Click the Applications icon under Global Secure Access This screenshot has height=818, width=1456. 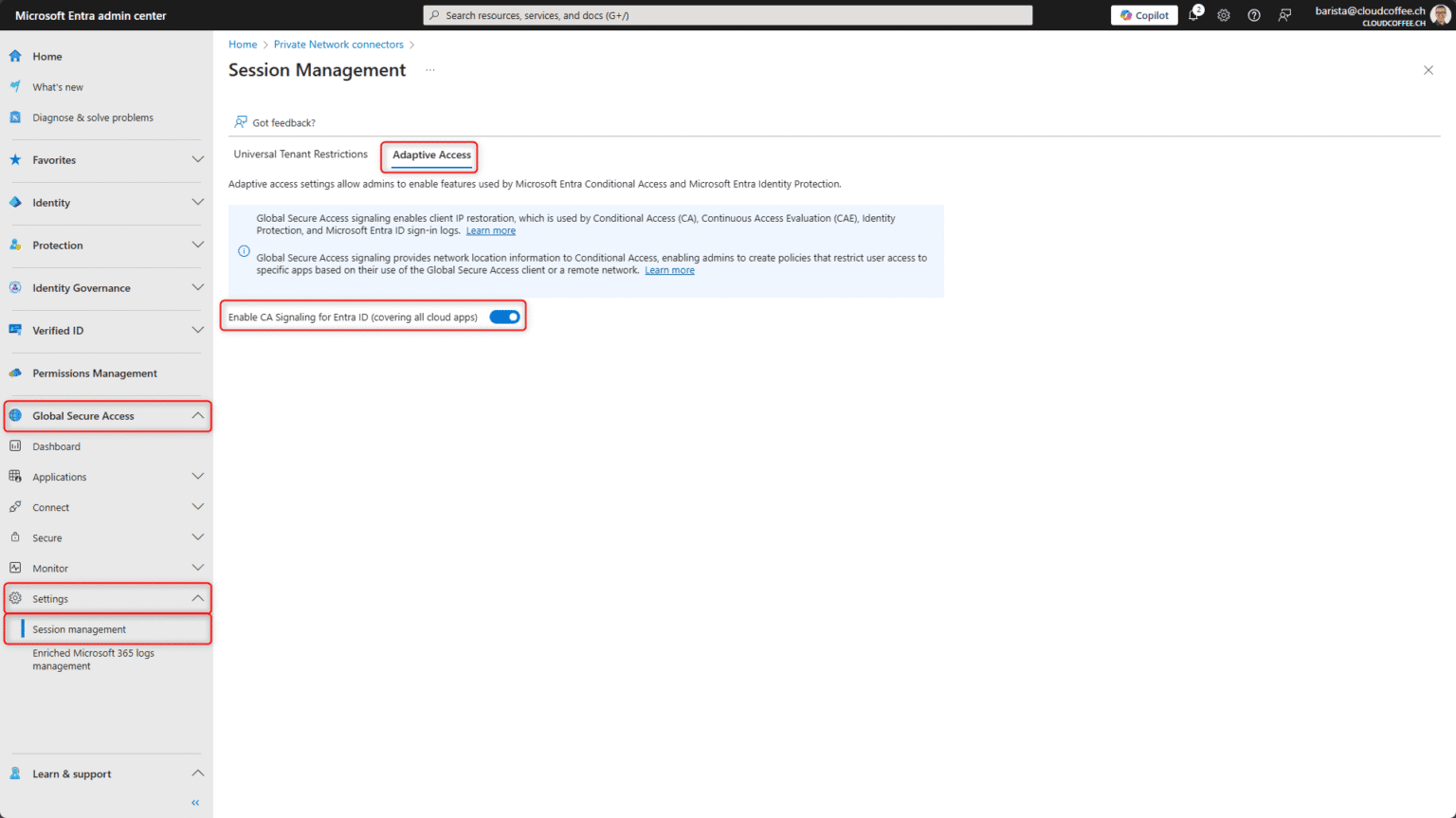16,476
